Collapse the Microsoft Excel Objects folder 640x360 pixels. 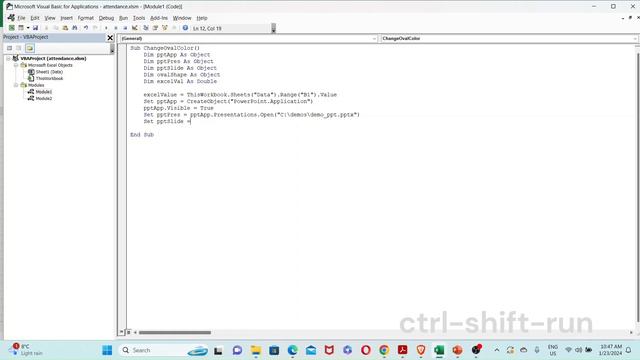tap(16, 65)
